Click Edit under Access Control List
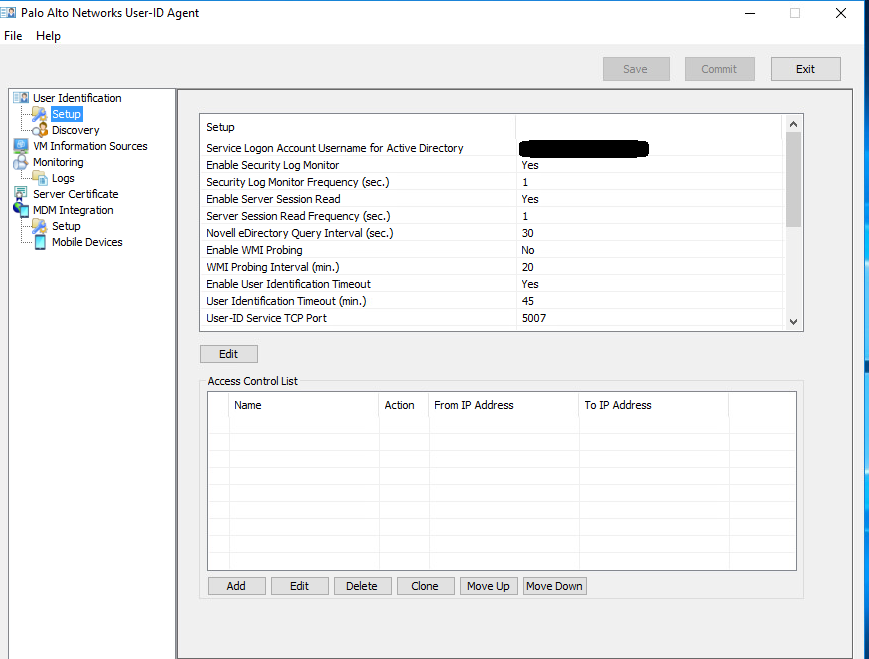 coord(299,586)
